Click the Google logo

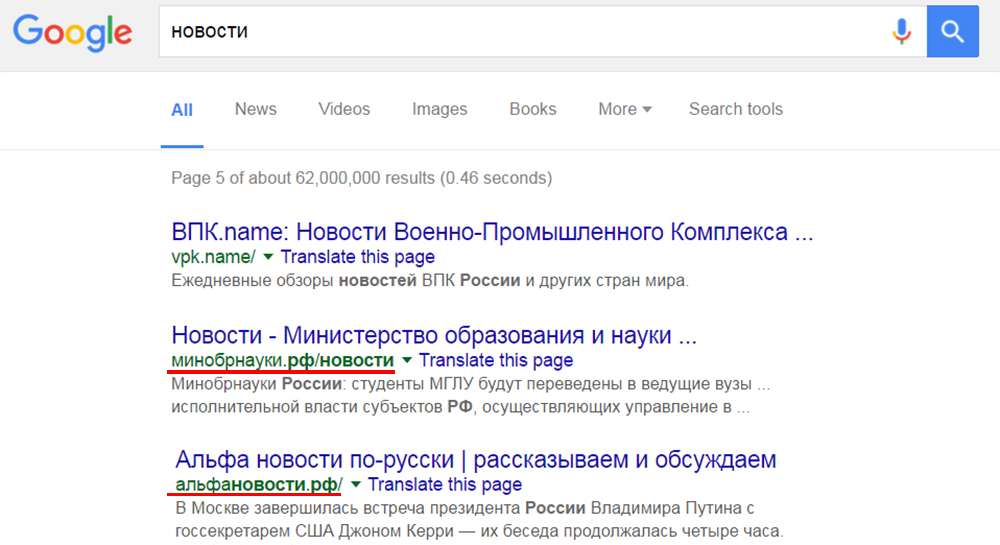(x=73, y=32)
